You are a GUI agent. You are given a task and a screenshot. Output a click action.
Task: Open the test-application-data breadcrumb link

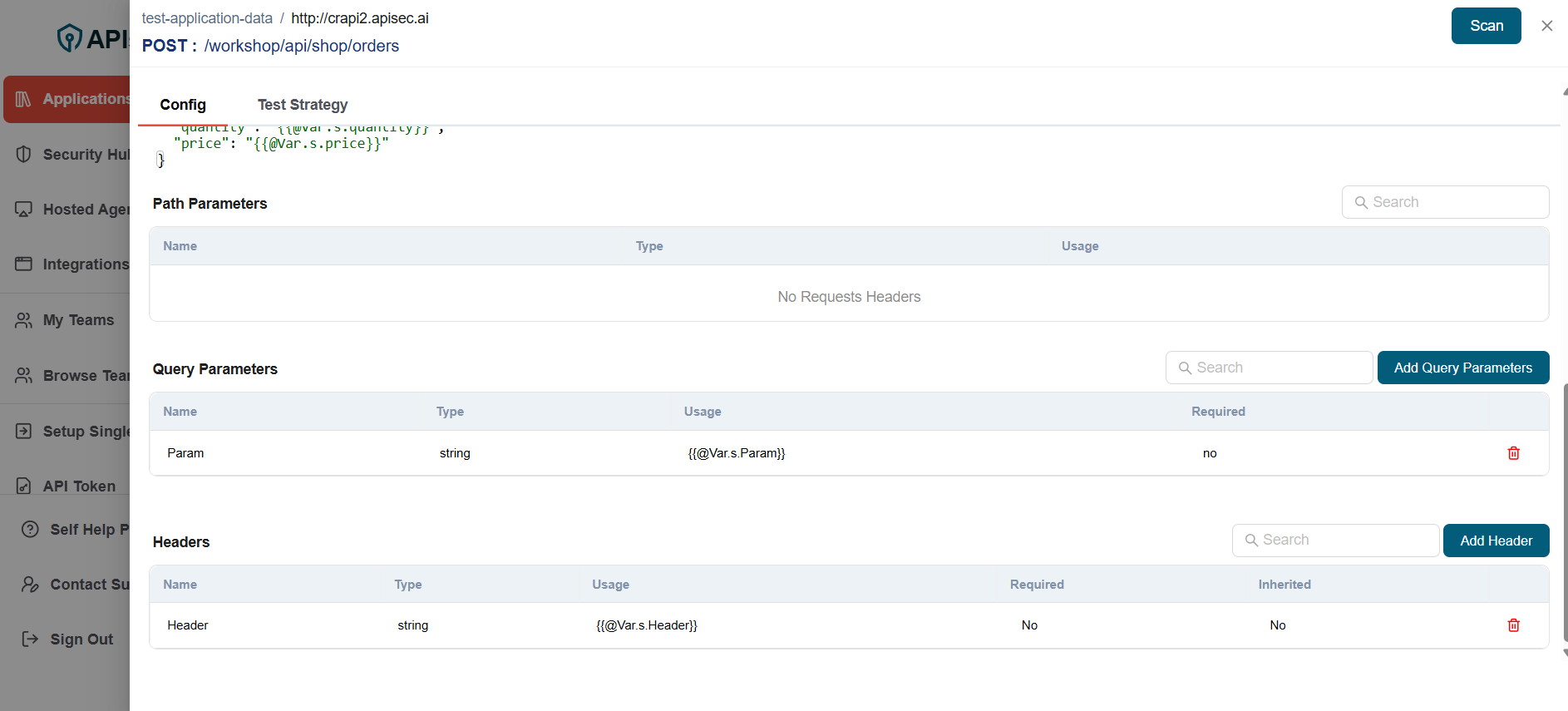[207, 18]
